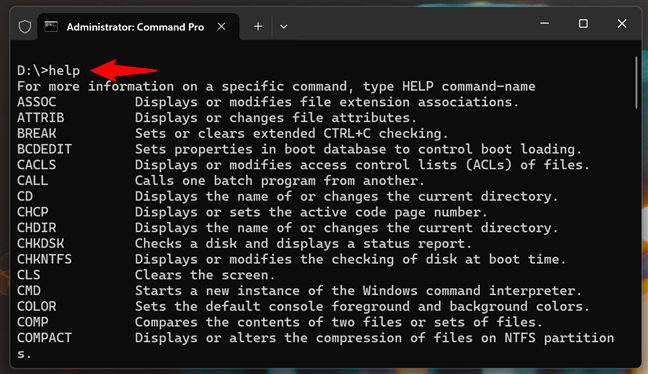Click 'Calls one batch program from another'
Screen dimensions: 648x374
[279, 181]
